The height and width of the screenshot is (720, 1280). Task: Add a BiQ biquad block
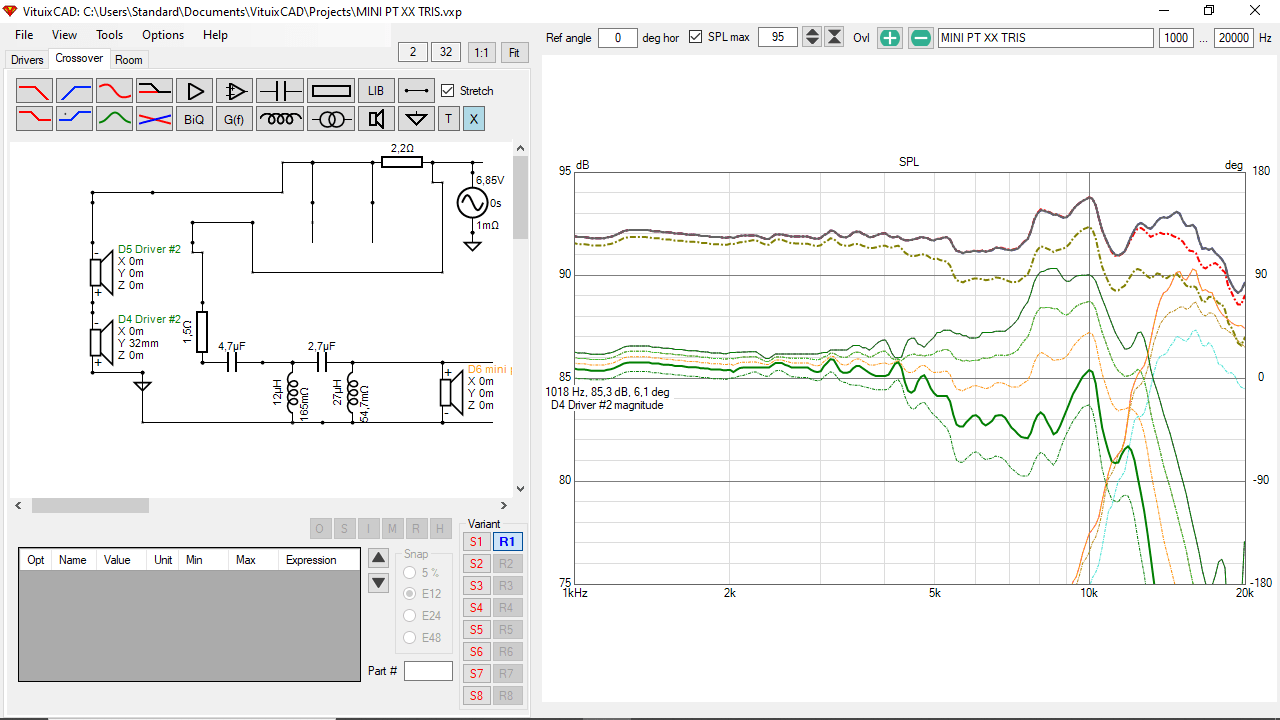[x=195, y=119]
